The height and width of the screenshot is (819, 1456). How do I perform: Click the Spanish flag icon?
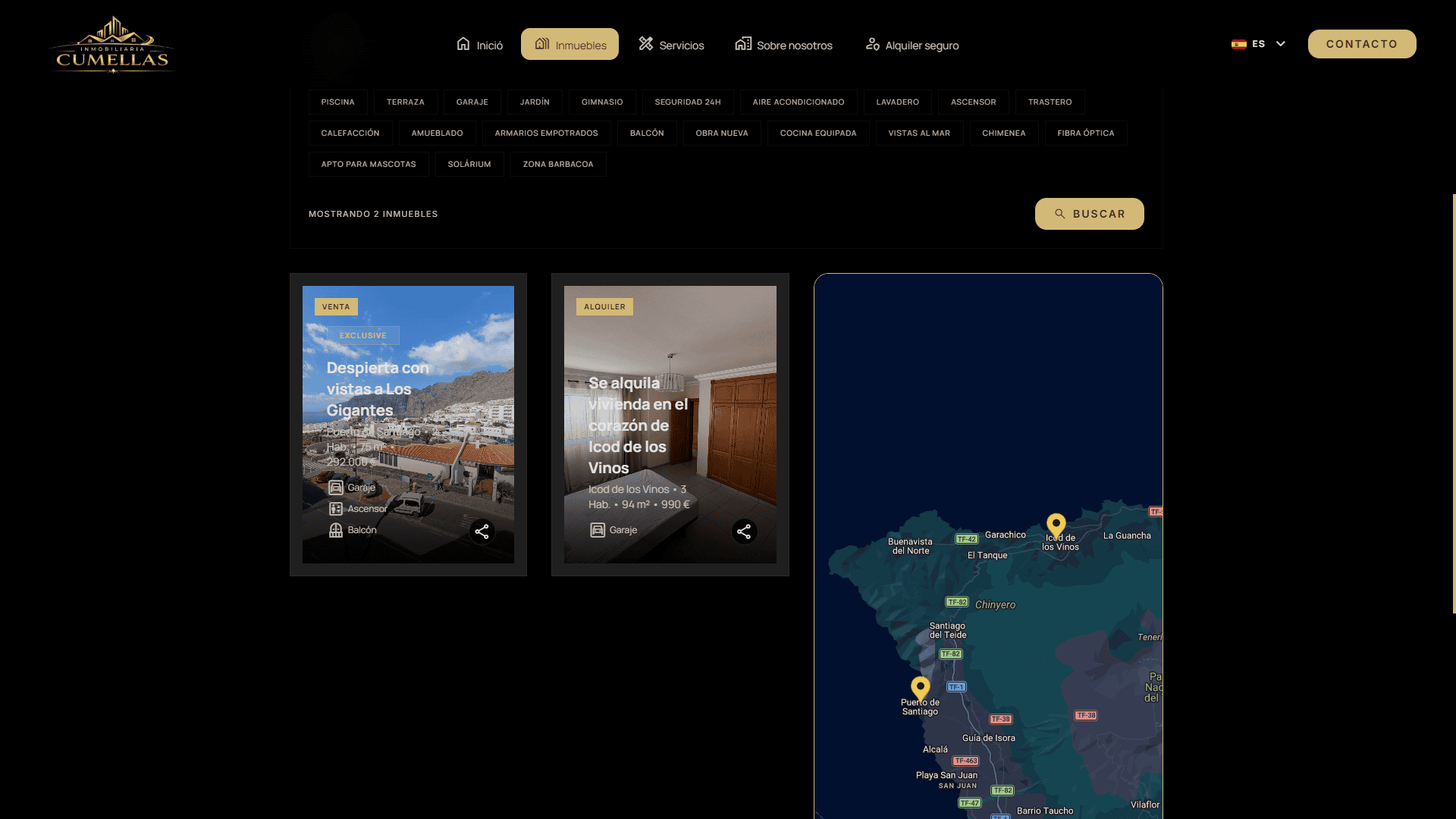click(x=1239, y=45)
